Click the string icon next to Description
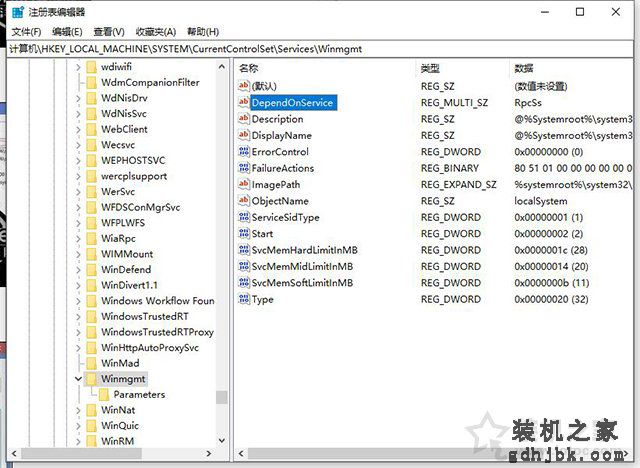640x468 pixels. (244, 118)
